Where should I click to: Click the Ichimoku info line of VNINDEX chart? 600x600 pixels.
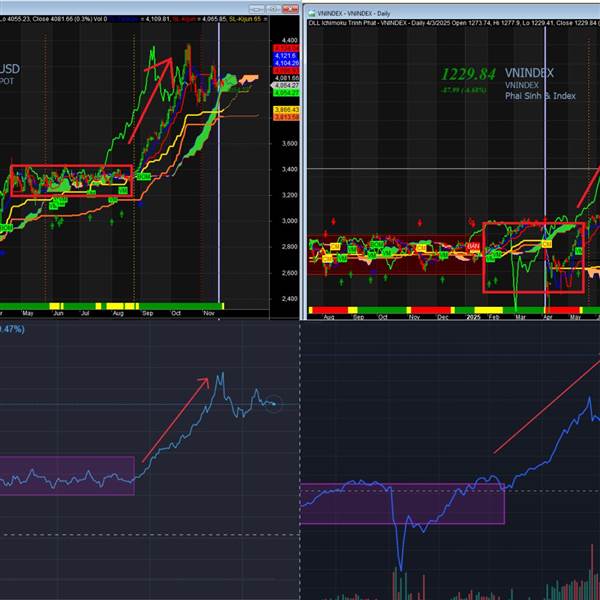point(454,23)
